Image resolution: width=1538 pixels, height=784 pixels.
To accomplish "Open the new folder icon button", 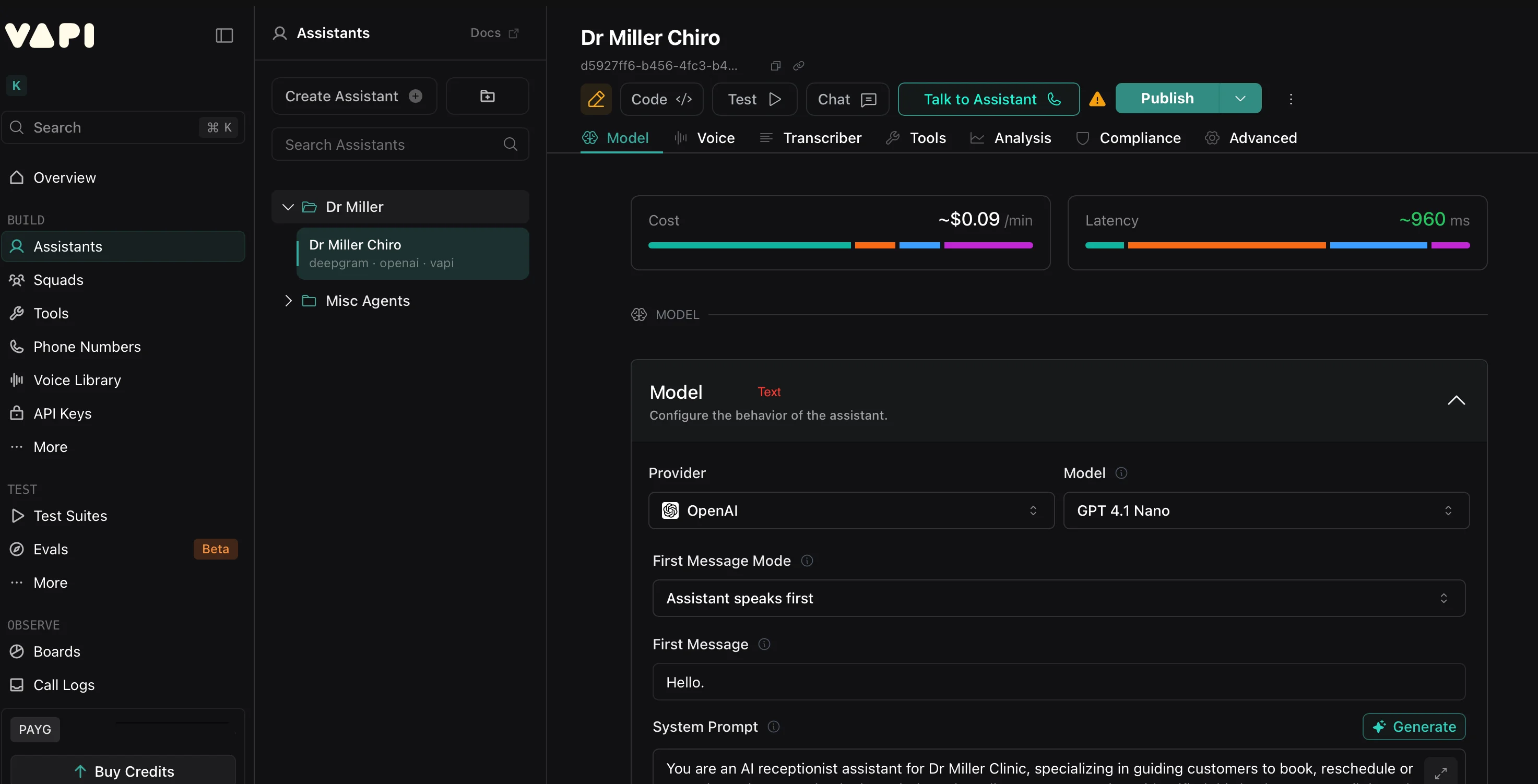I will [487, 96].
